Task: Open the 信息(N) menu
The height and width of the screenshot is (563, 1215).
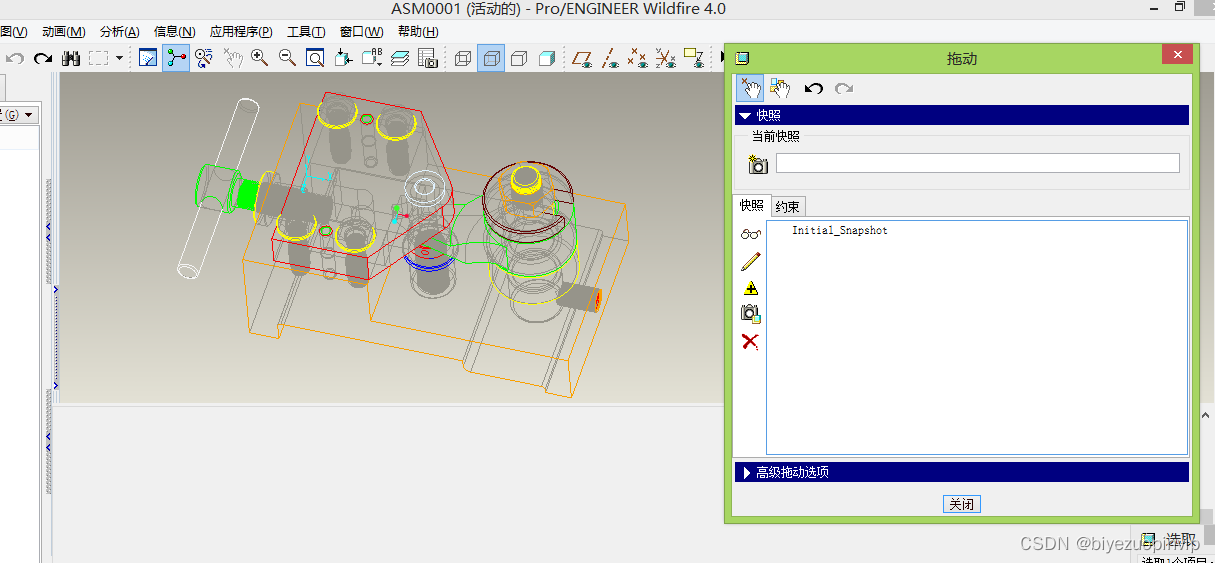Action: coord(174,32)
